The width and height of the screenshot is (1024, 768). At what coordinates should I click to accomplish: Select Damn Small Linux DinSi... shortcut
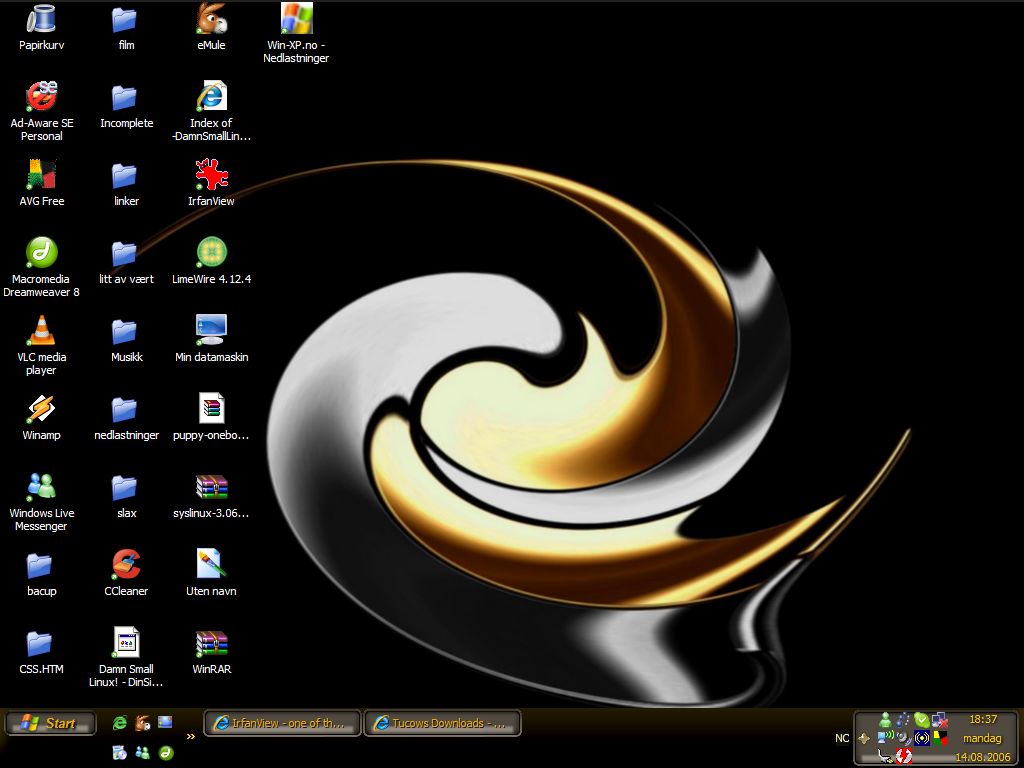point(126,658)
